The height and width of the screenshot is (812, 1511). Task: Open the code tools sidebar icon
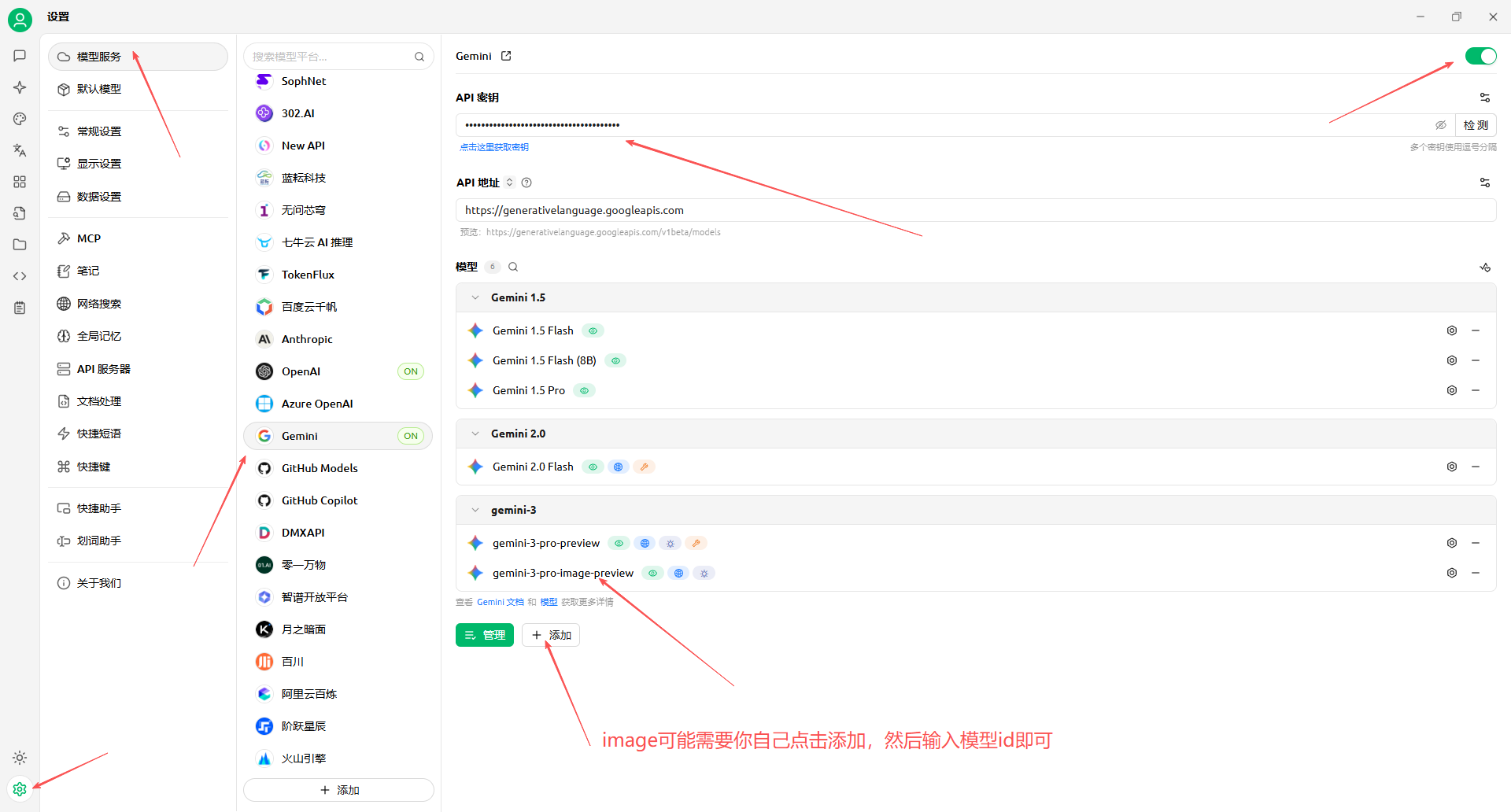pyautogui.click(x=20, y=276)
